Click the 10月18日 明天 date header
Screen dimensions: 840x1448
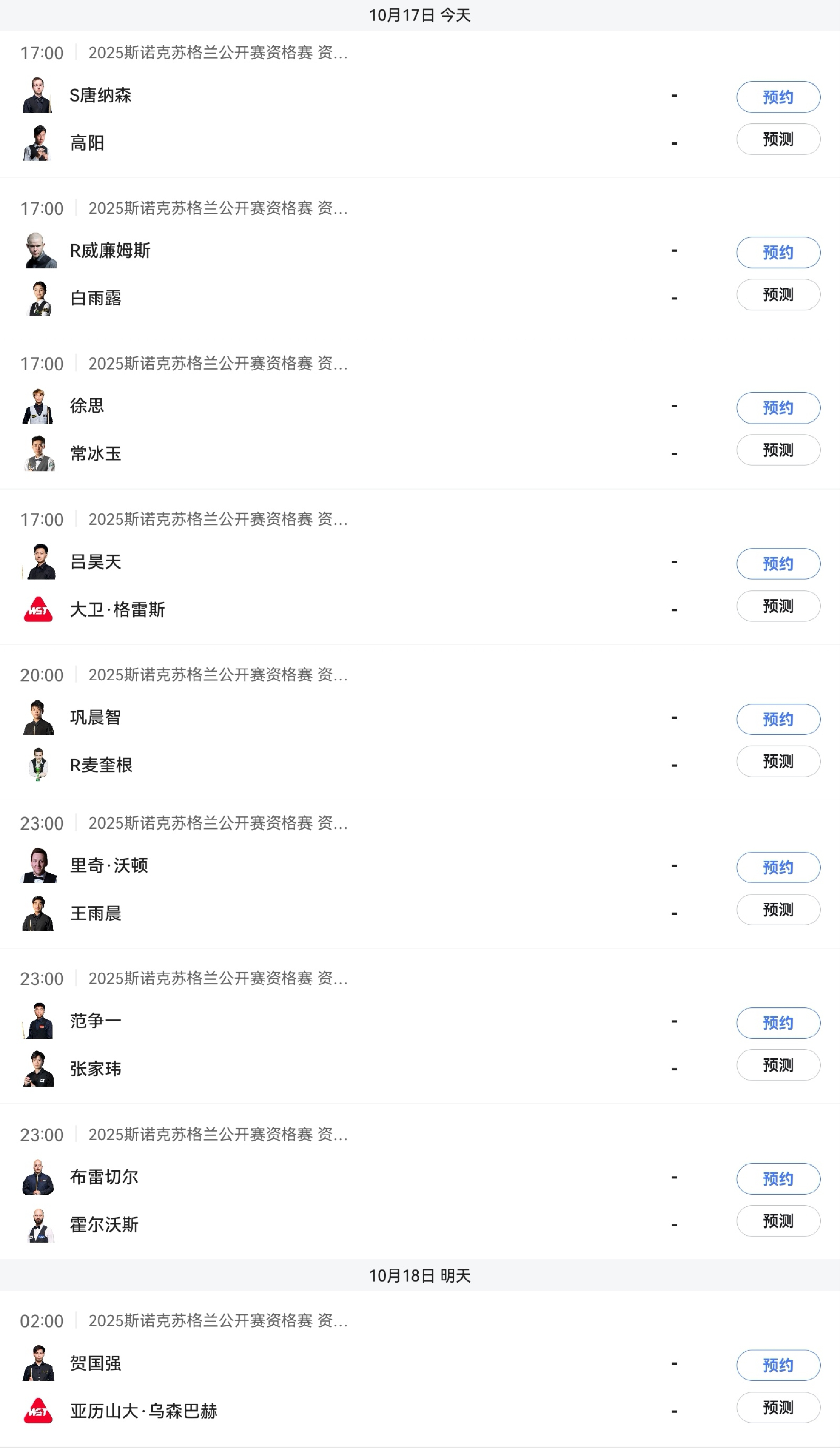click(x=420, y=1276)
